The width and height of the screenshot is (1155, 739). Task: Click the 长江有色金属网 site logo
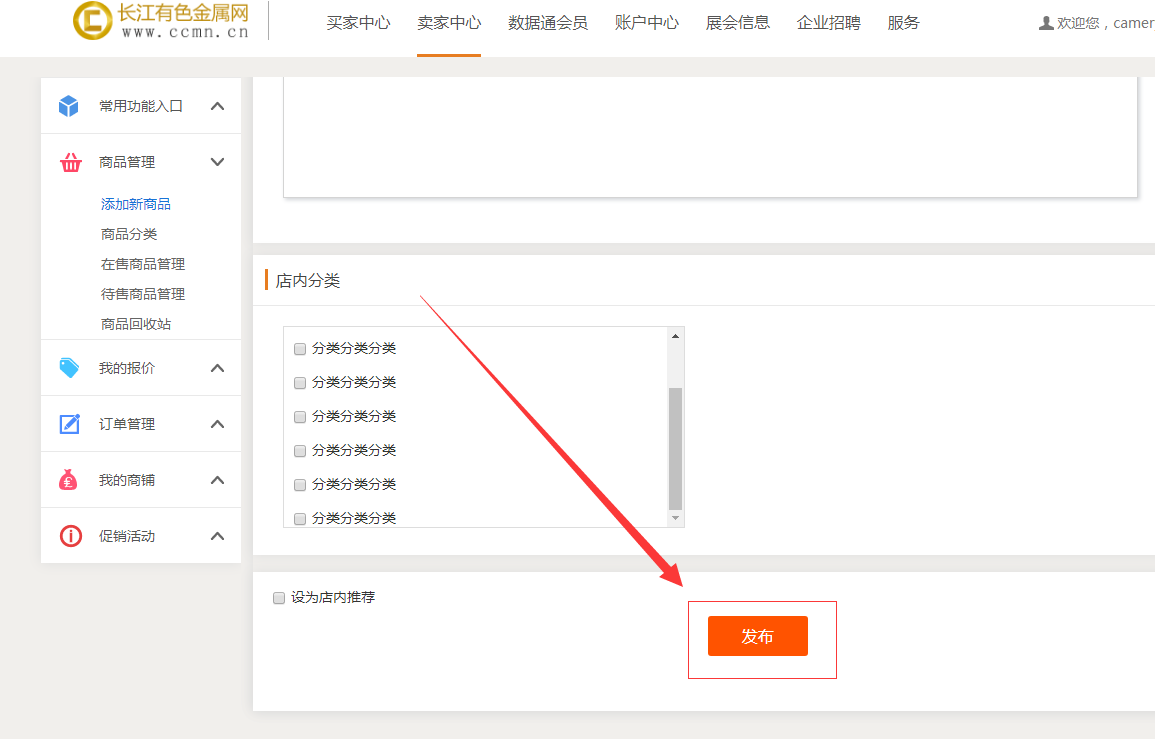(x=161, y=21)
